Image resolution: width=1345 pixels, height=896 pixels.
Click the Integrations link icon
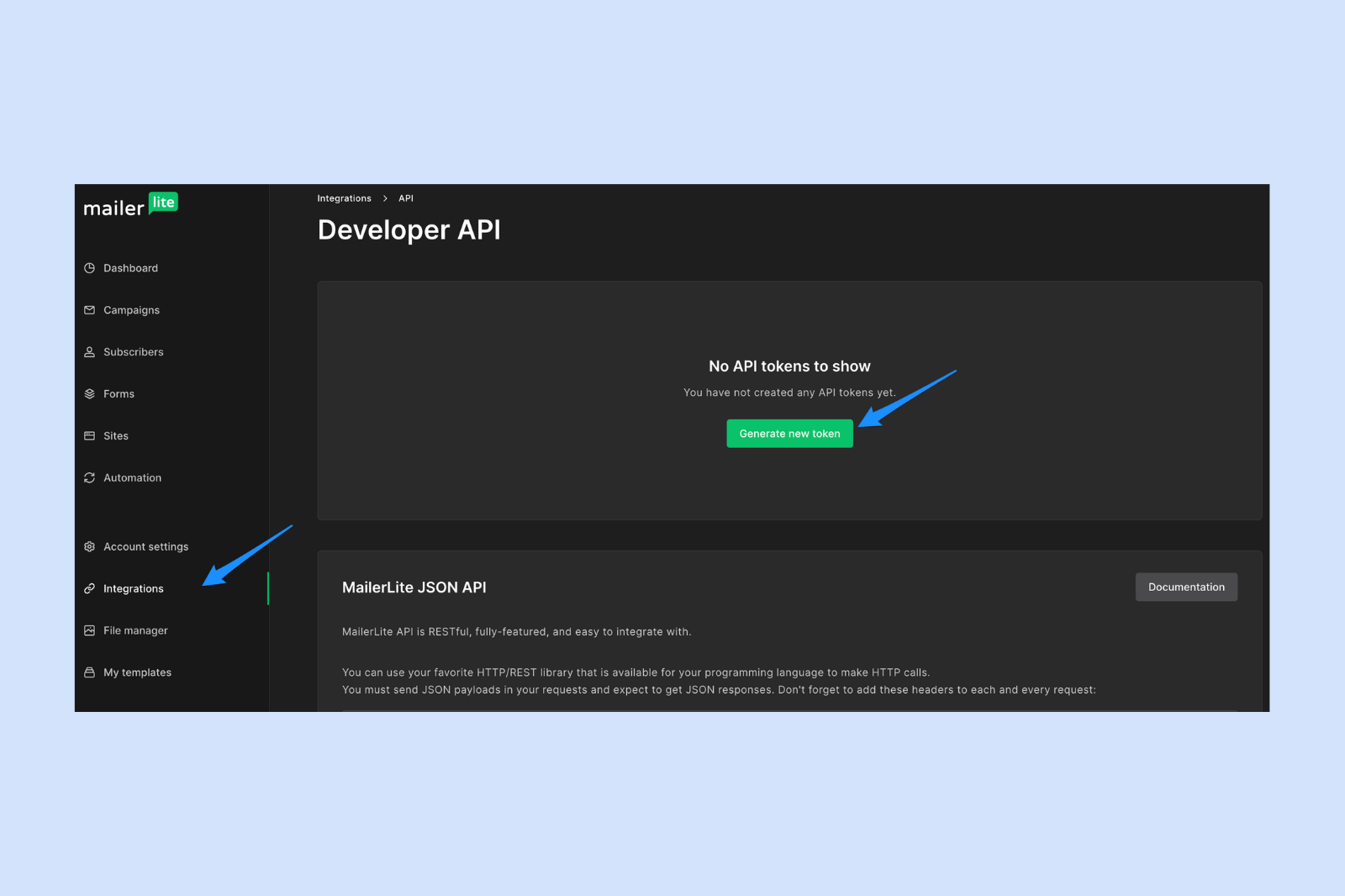[x=89, y=589]
